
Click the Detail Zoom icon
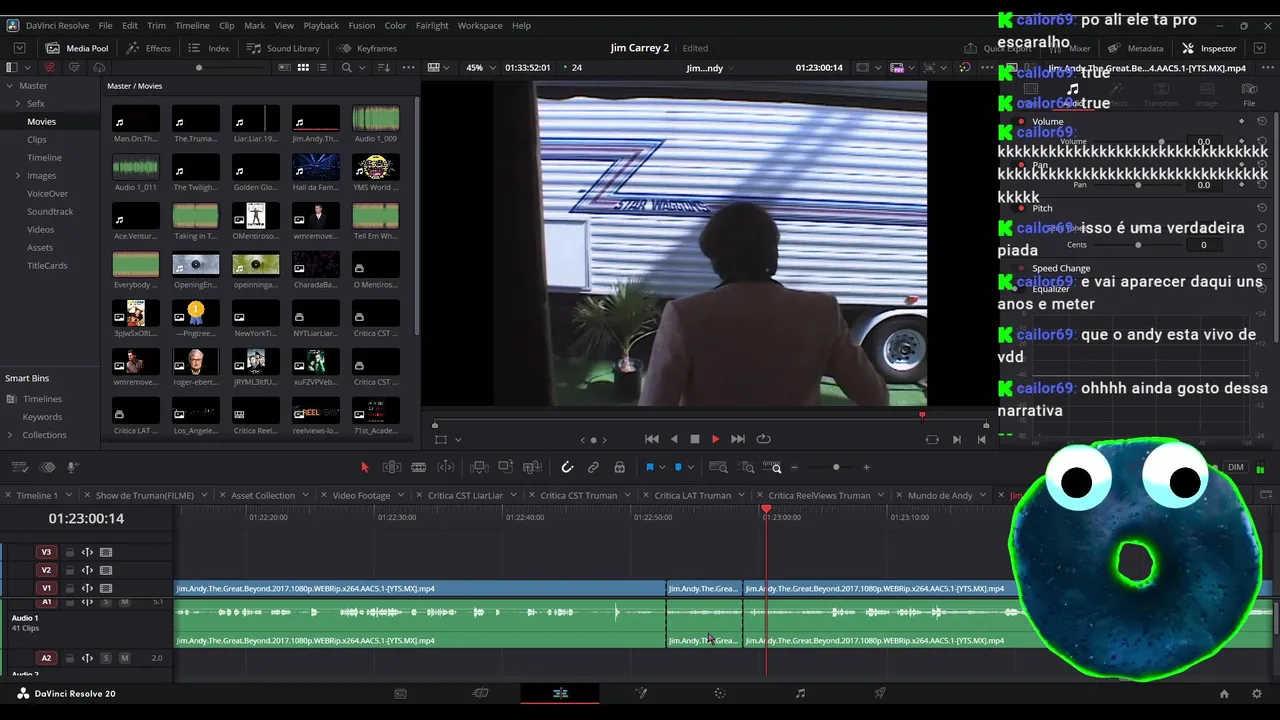point(747,467)
